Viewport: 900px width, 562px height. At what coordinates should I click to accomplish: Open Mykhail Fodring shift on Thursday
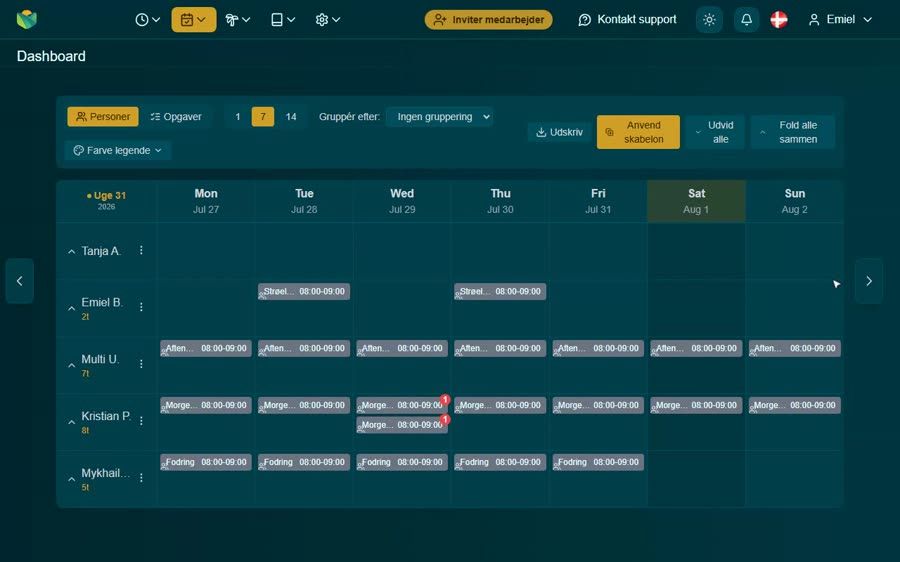500,462
